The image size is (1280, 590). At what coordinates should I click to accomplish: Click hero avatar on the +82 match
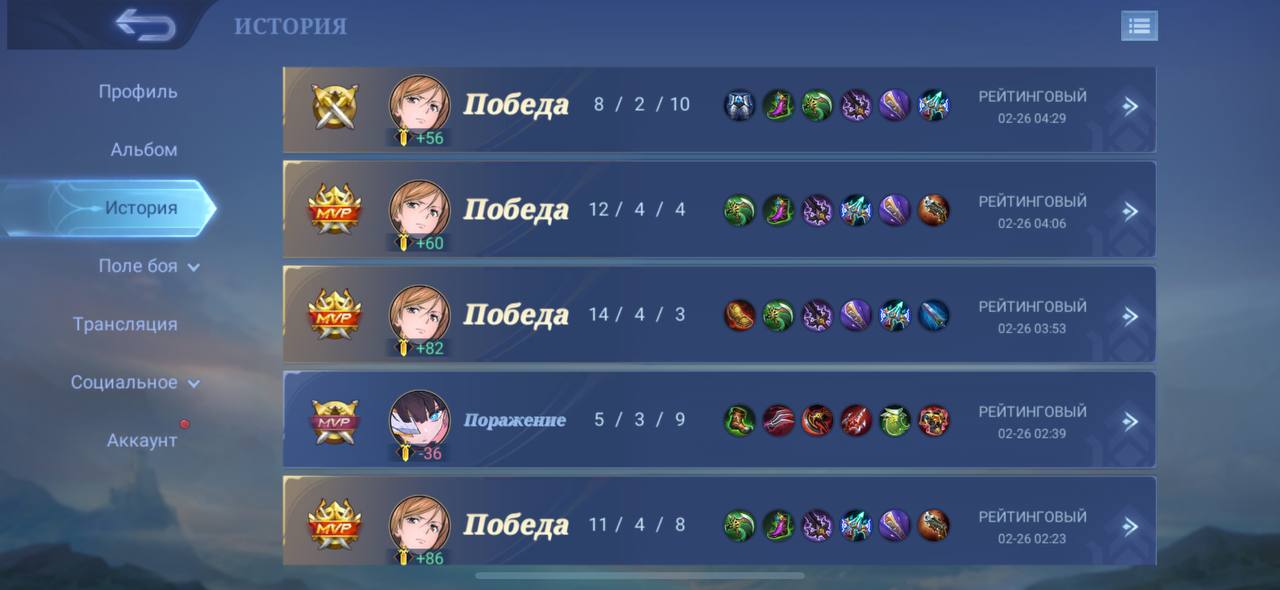pos(419,313)
